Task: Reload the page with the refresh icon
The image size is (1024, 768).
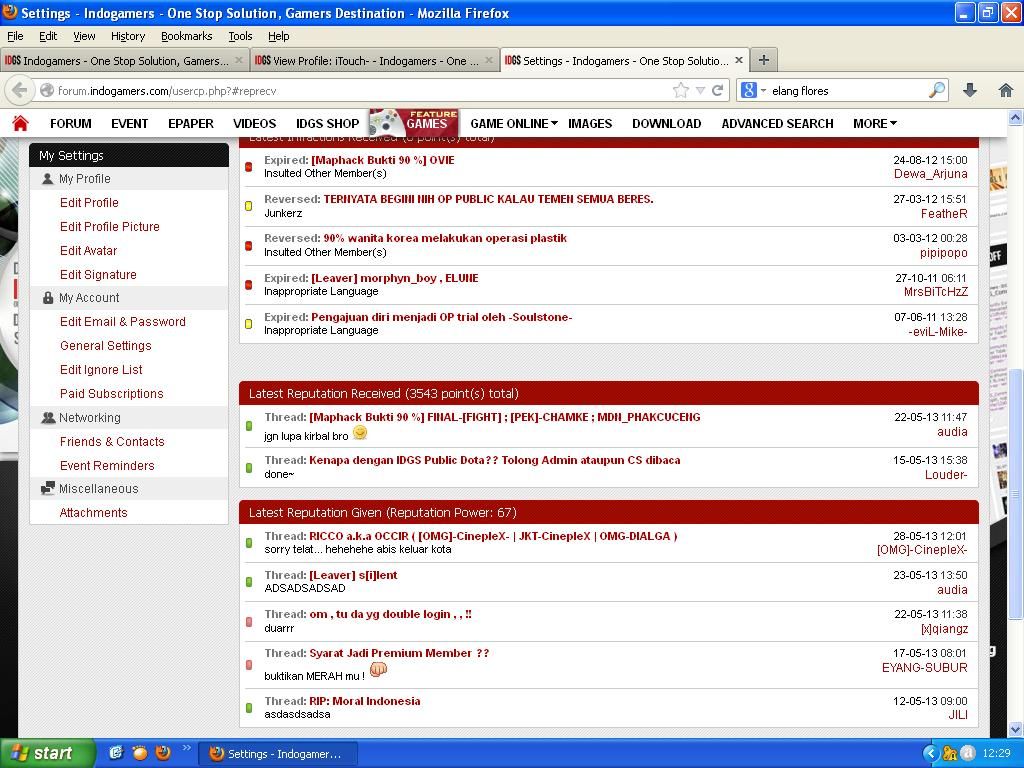Action: [718, 90]
